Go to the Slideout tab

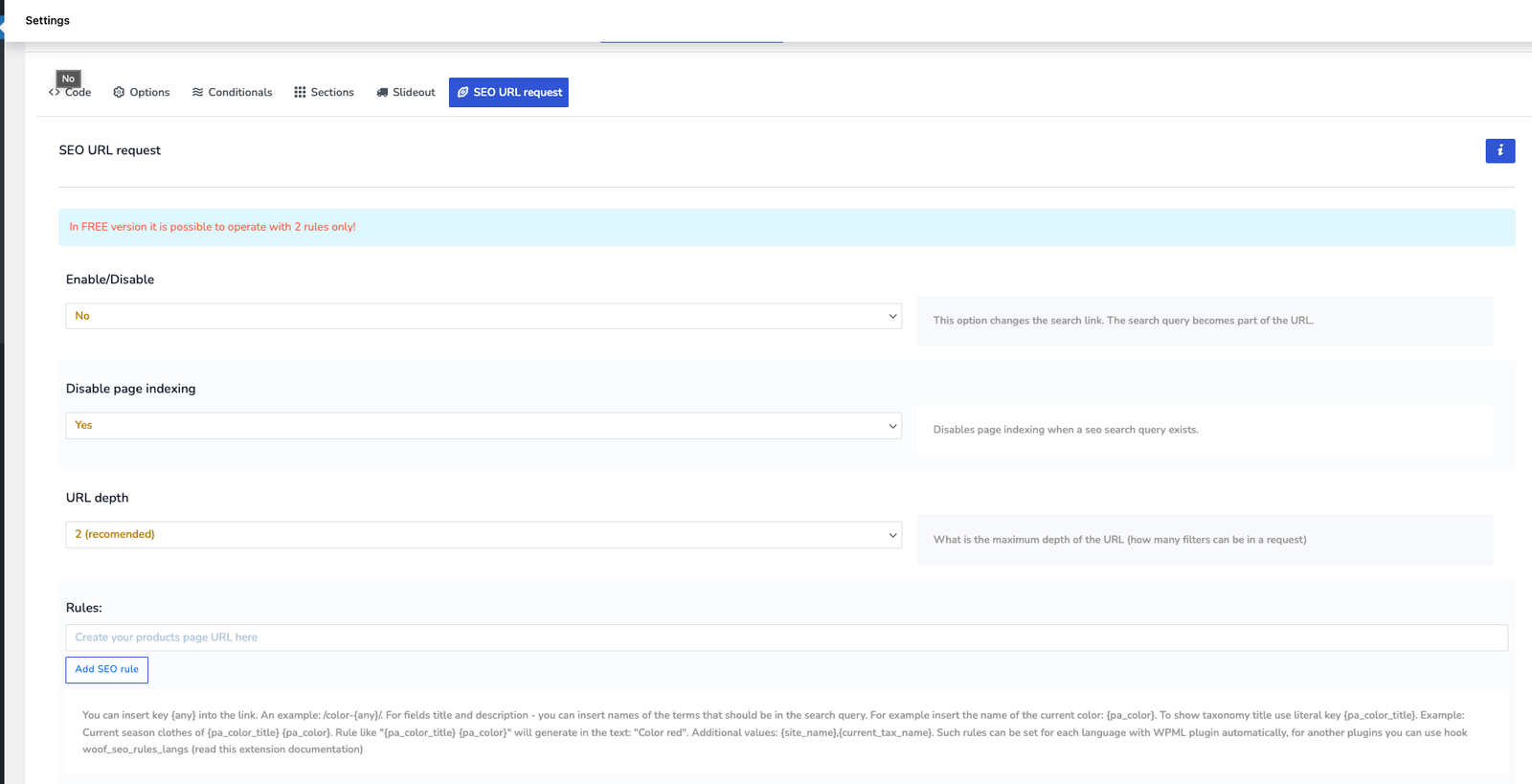(414, 93)
